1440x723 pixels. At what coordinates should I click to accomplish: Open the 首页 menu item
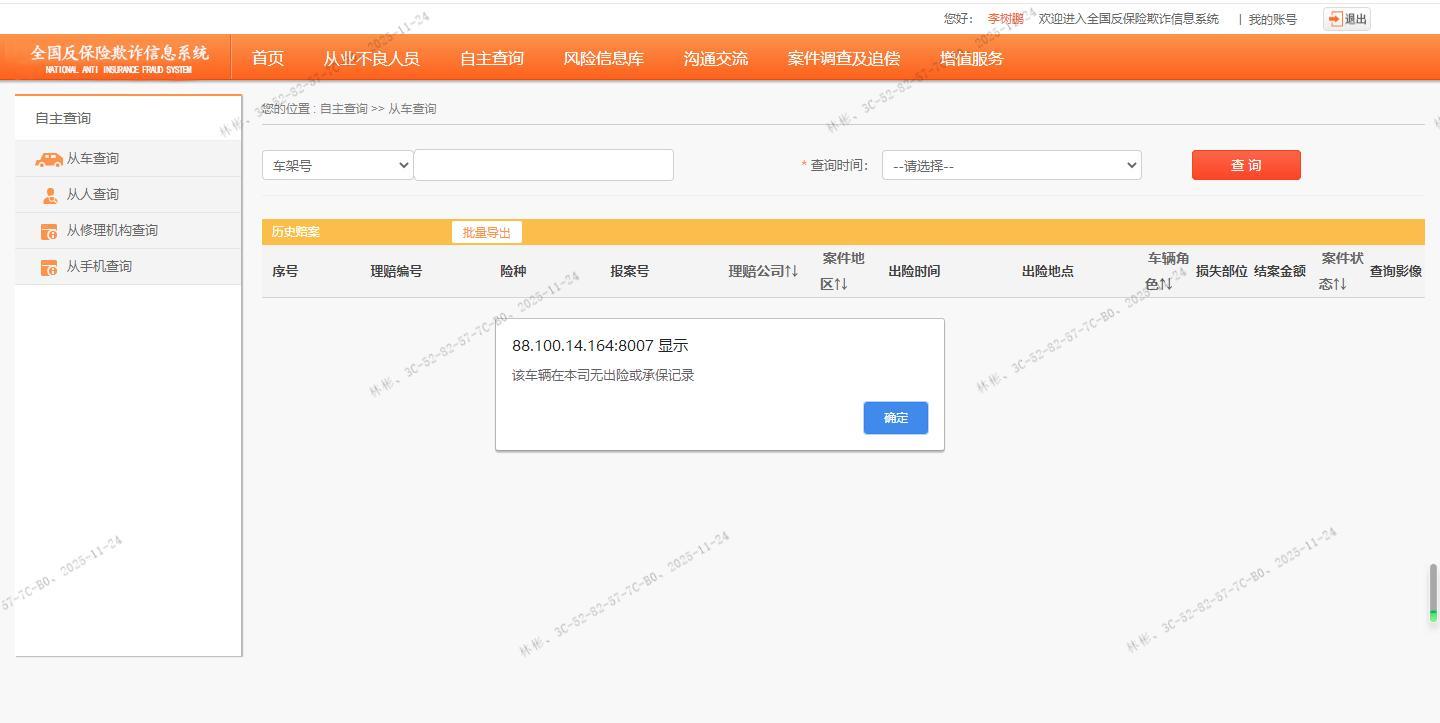coord(268,58)
